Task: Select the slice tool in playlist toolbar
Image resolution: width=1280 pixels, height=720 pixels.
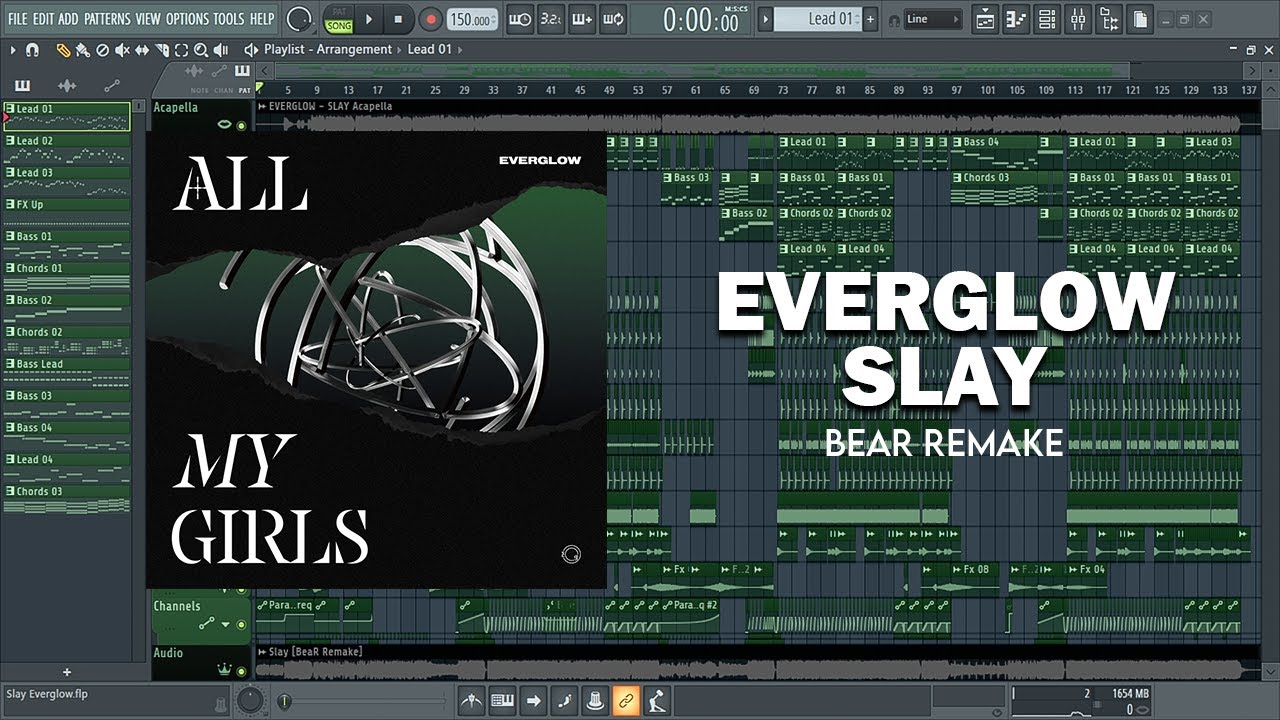Action: (x=162, y=50)
